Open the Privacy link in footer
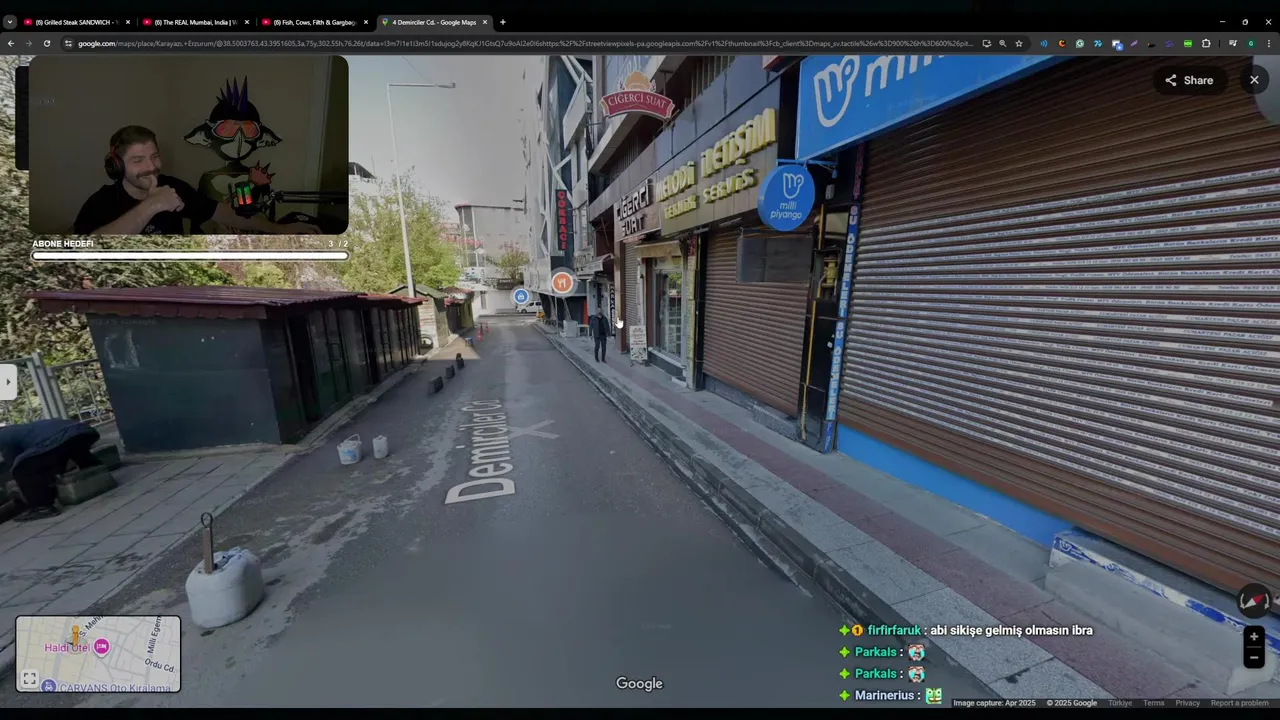 1187,703
